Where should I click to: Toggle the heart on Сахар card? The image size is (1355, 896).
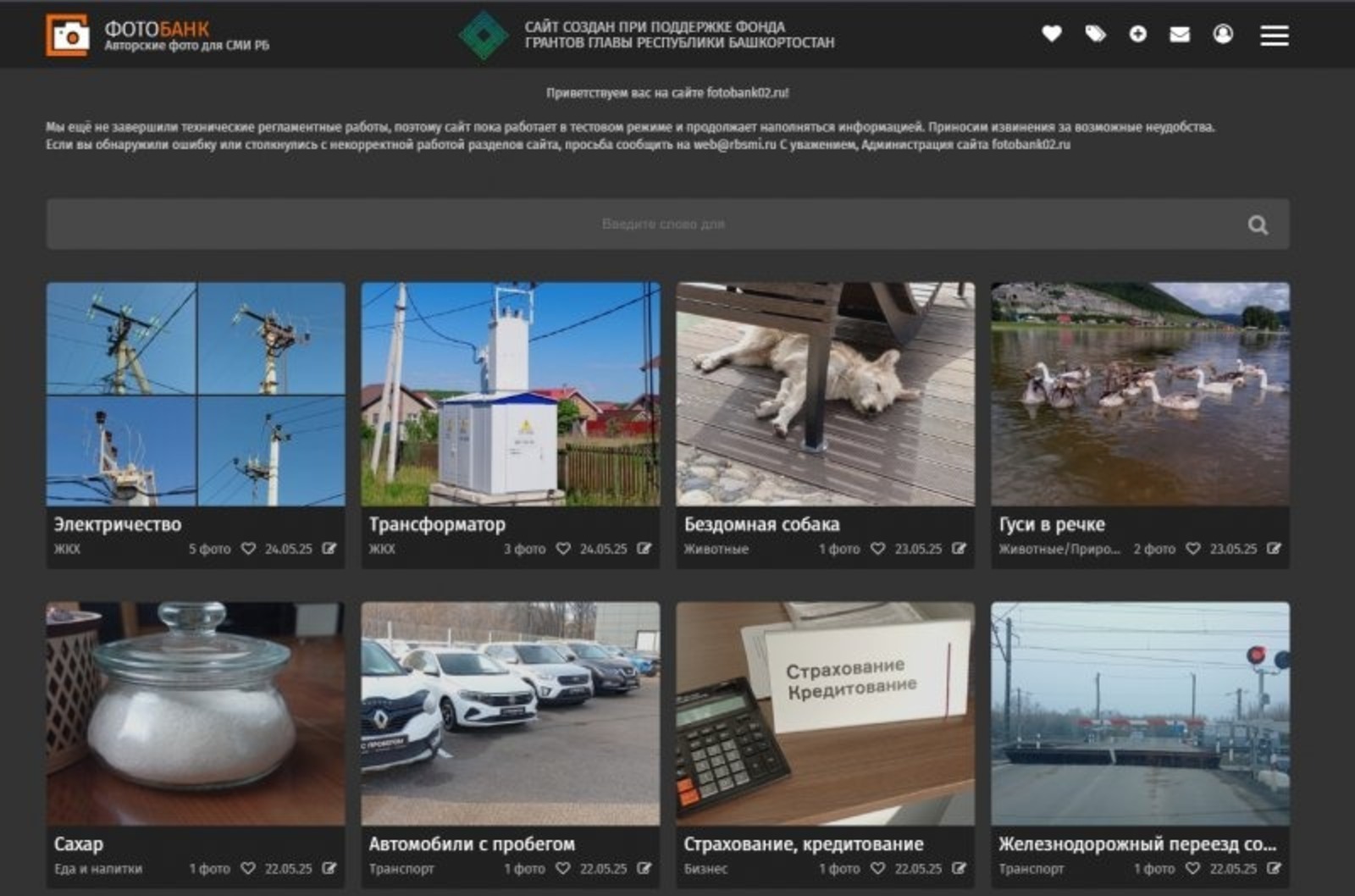pyautogui.click(x=248, y=868)
